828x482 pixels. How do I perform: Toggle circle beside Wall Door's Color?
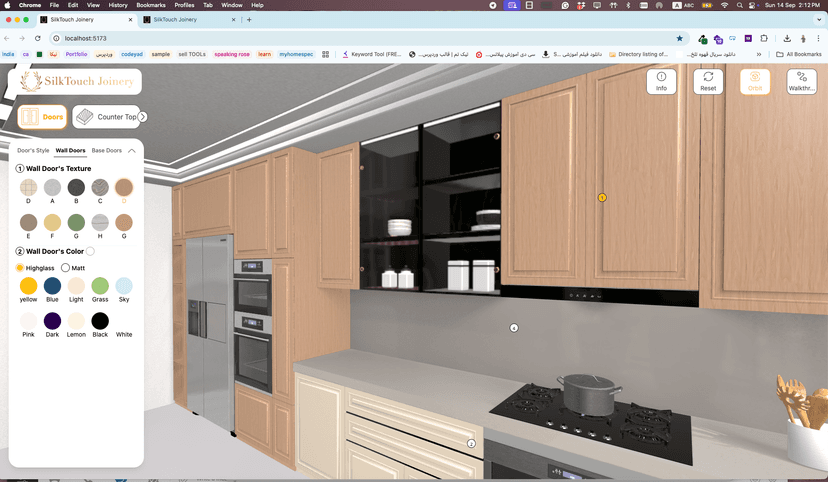[x=90, y=251]
